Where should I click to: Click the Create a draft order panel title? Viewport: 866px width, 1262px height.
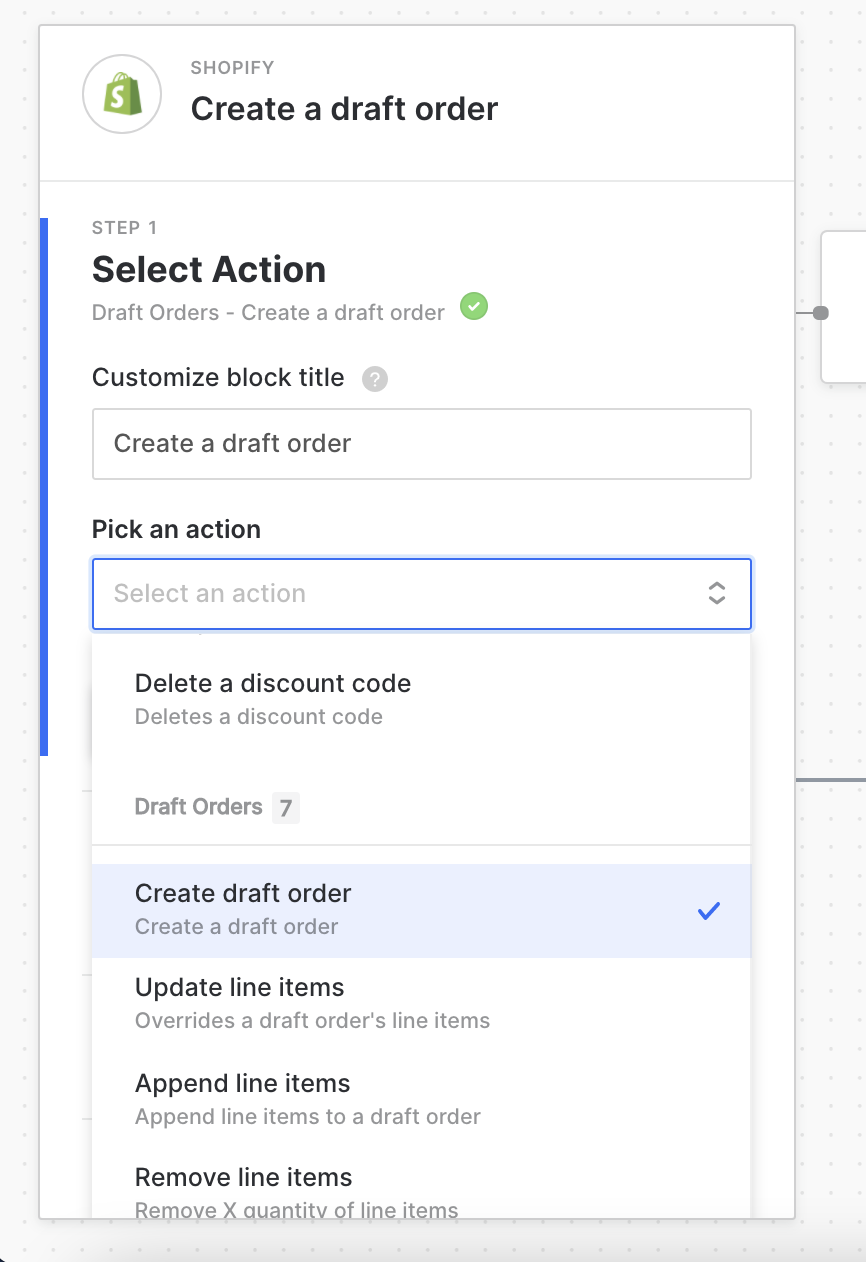click(344, 108)
